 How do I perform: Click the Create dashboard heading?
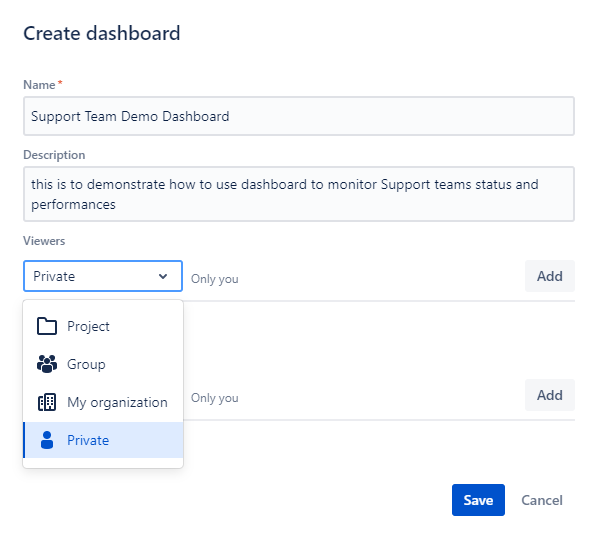click(102, 34)
